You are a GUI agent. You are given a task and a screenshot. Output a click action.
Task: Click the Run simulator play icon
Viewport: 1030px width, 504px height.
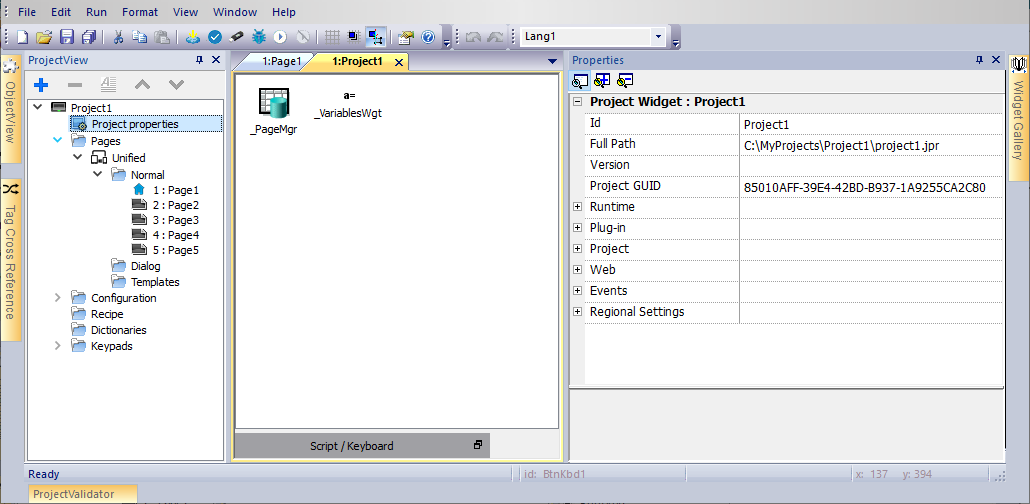pyautogui.click(x=280, y=37)
